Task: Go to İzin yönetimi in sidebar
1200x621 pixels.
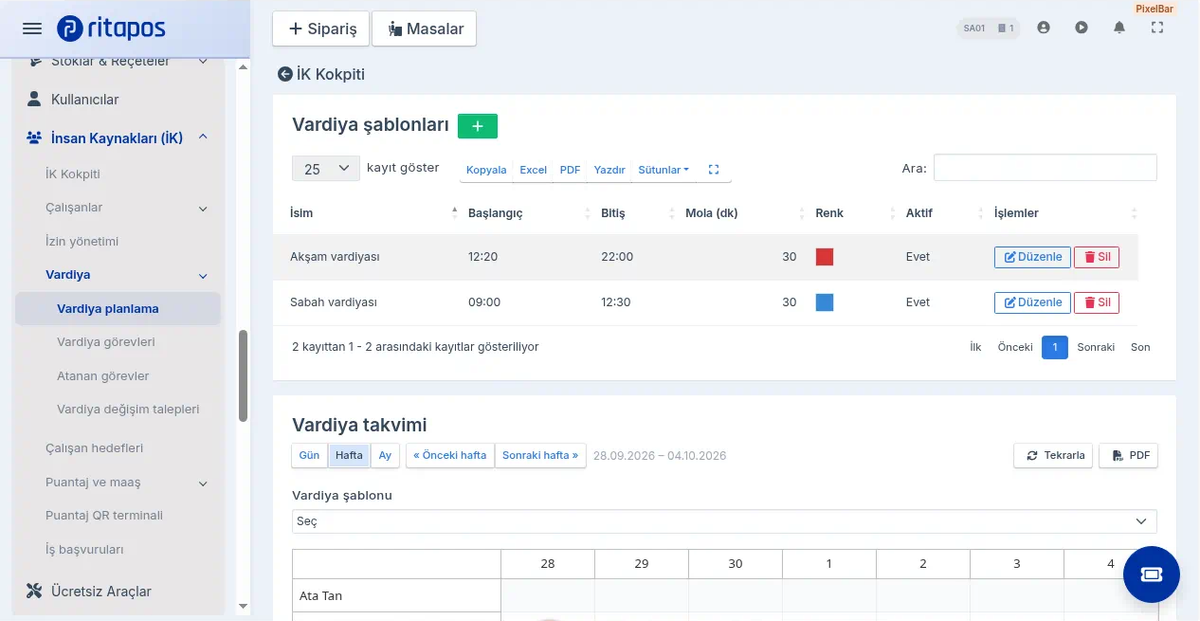Action: pyautogui.click(x=82, y=241)
